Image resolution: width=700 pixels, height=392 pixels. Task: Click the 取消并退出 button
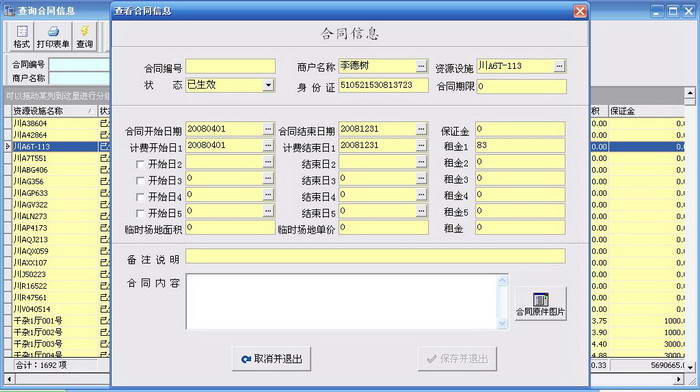pyautogui.click(x=271, y=359)
